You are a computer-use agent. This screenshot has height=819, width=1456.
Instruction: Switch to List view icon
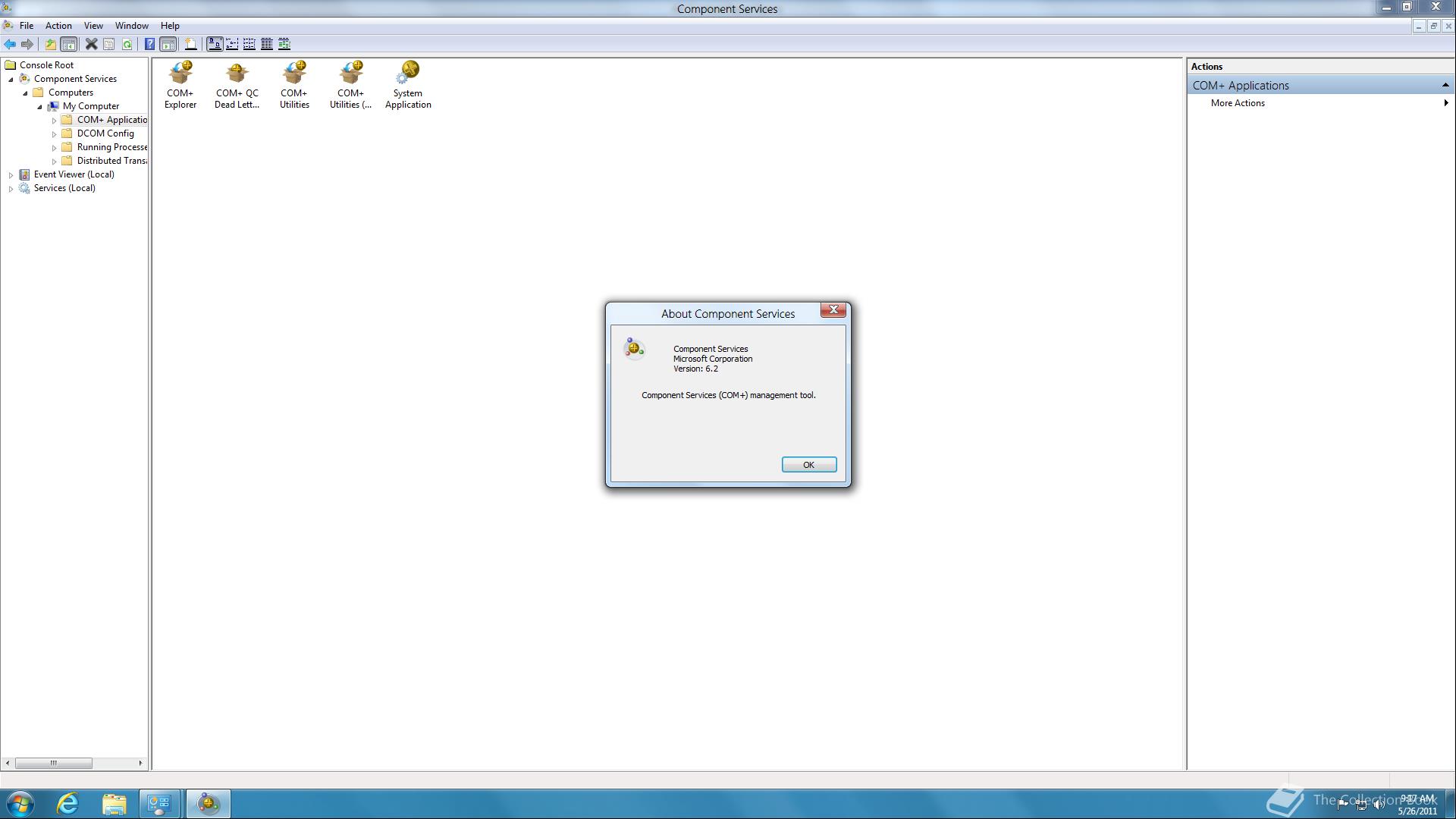click(249, 44)
